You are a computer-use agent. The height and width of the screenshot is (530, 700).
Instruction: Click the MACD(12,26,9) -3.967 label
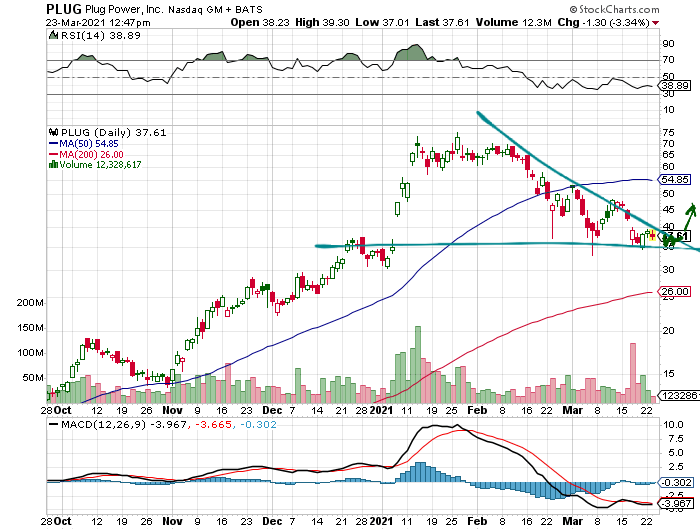coord(124,424)
